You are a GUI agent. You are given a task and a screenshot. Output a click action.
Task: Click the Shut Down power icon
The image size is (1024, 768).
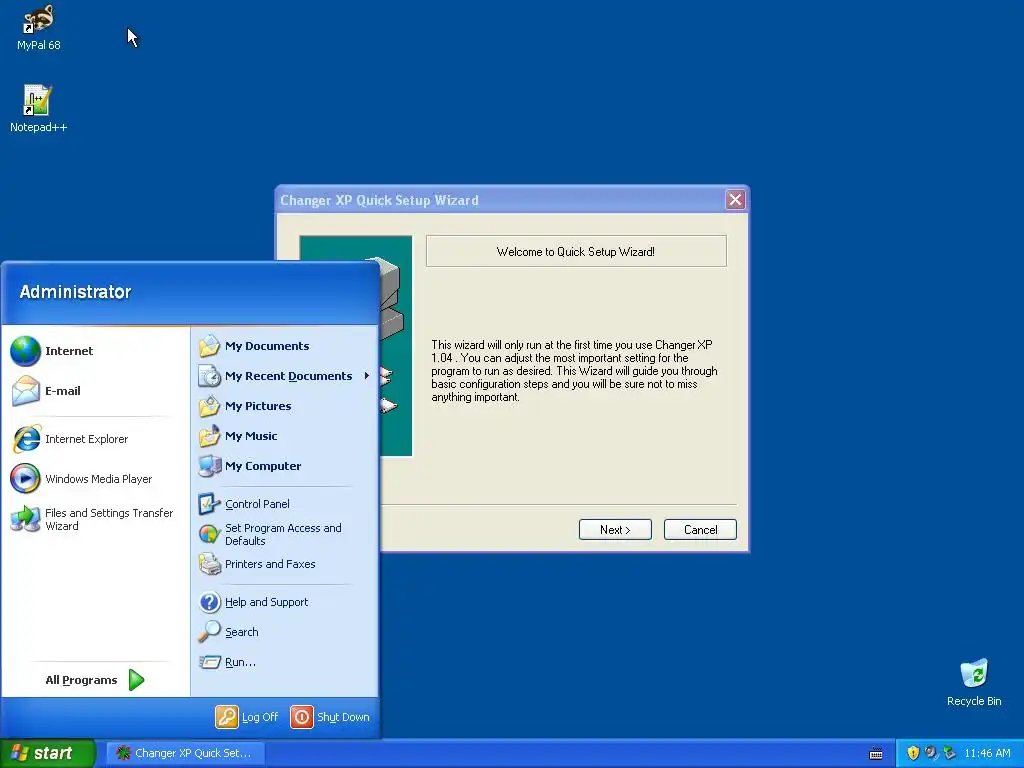(x=302, y=716)
